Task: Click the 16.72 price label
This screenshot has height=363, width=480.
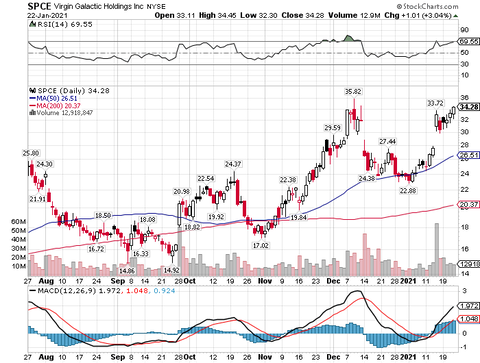Action: [96, 249]
